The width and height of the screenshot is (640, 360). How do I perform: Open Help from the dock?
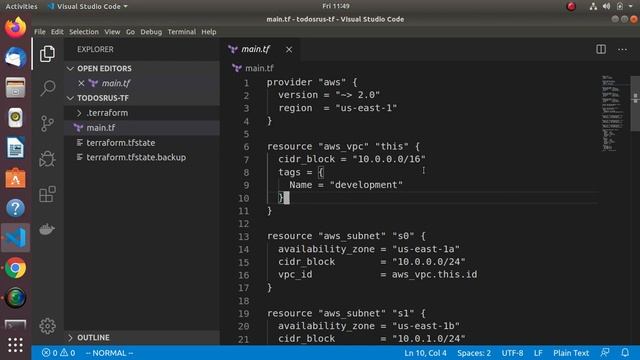coord(16,208)
